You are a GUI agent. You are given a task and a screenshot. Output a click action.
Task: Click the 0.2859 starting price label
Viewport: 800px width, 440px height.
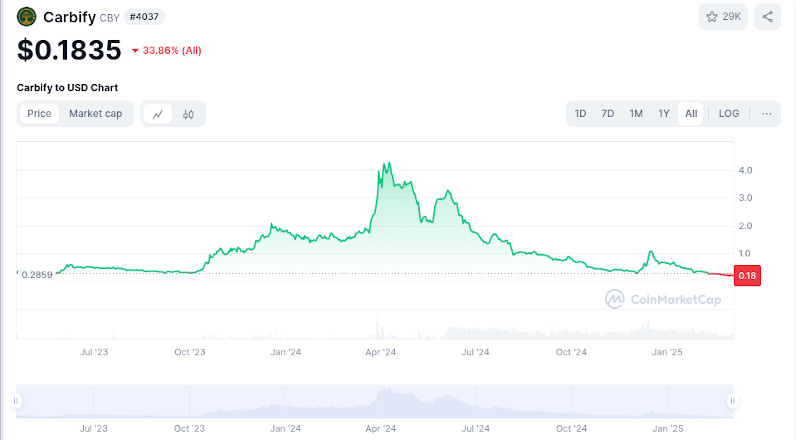[x=37, y=275]
